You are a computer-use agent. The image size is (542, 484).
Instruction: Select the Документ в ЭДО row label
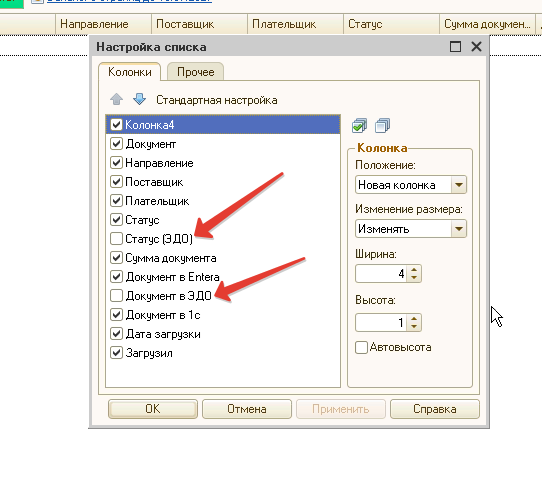169,296
